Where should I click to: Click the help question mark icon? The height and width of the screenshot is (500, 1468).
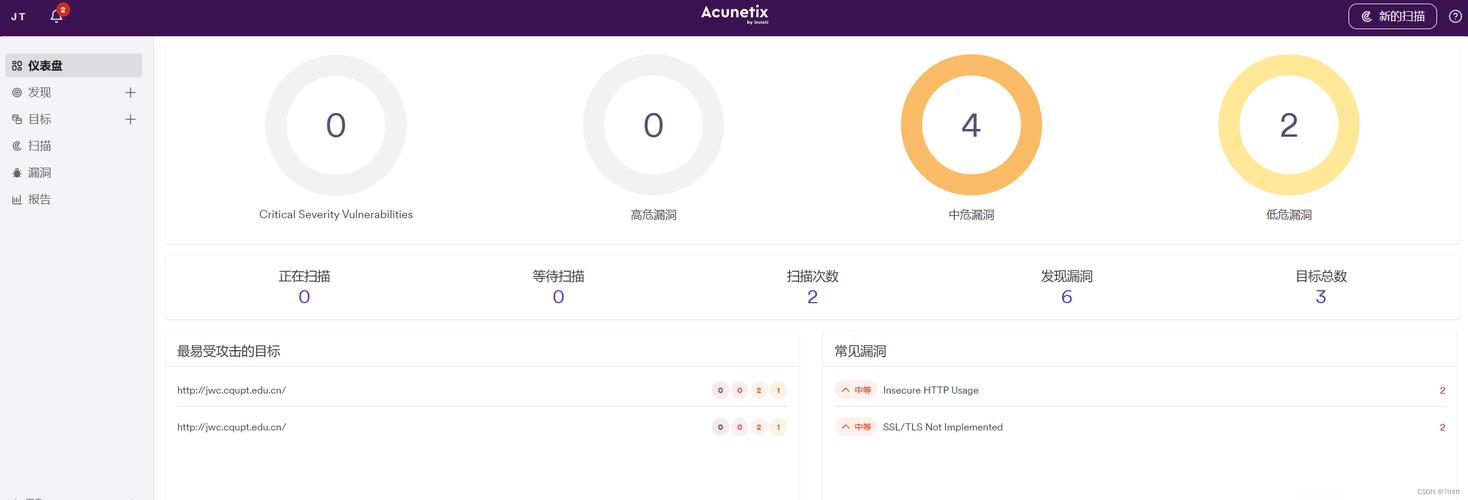1455,16
